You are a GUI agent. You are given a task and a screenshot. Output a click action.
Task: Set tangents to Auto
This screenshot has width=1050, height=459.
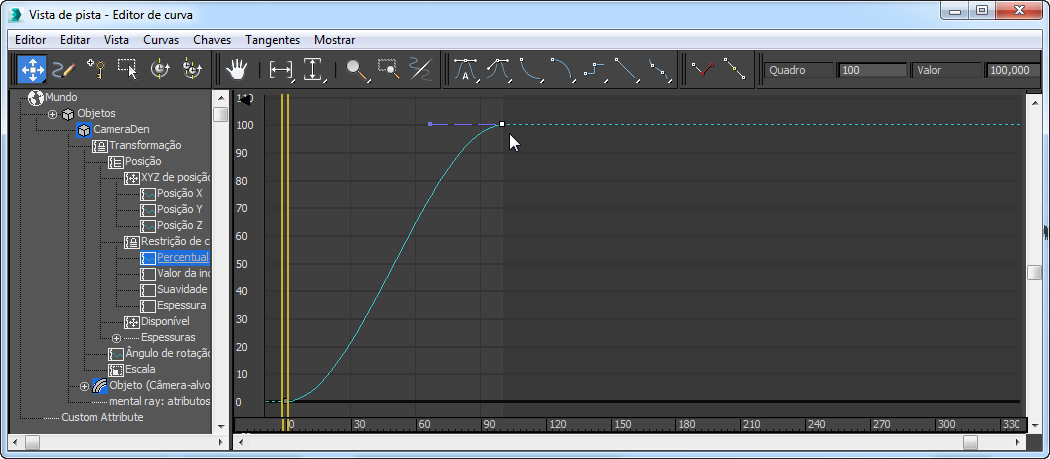tap(465, 69)
